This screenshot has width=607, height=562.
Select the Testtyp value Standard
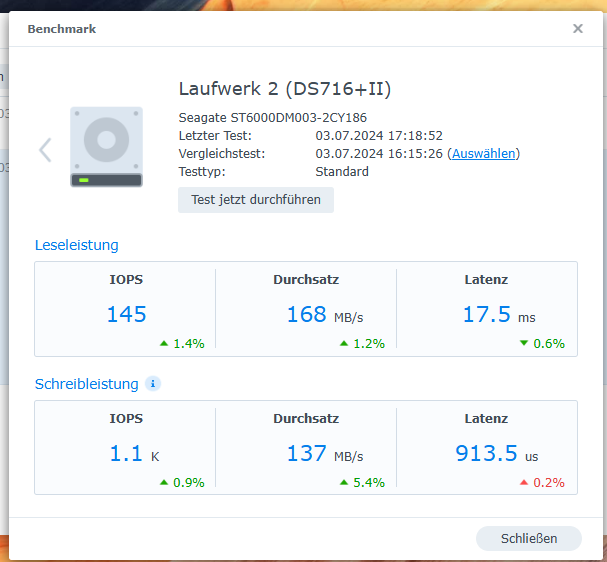point(342,171)
